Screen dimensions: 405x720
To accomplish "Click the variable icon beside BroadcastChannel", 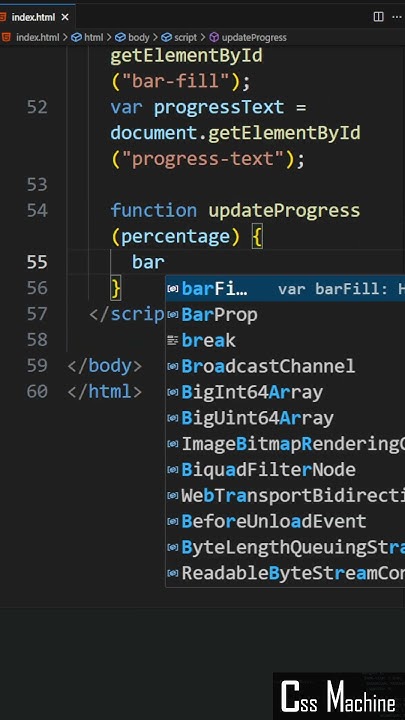I will coord(173,366).
